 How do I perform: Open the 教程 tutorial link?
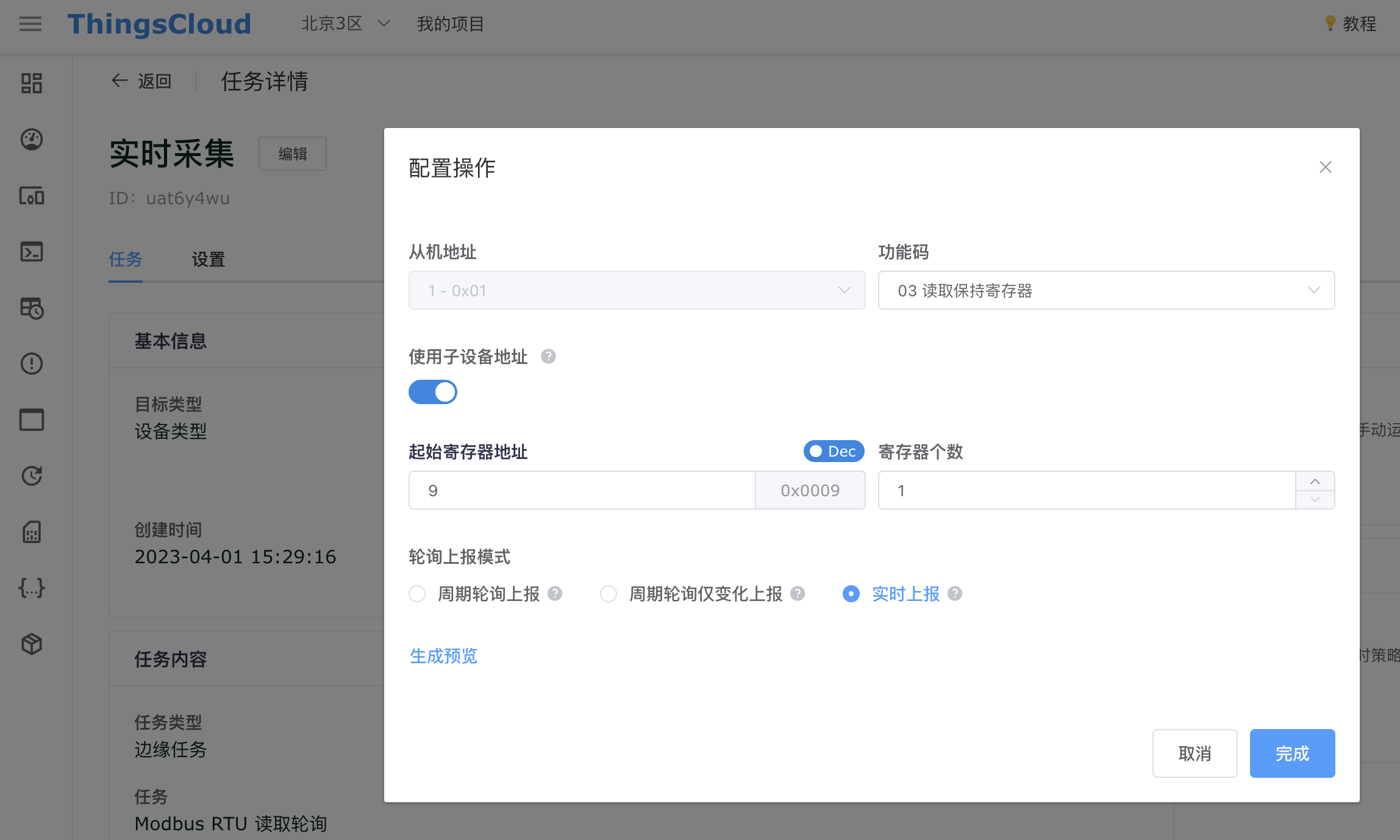point(1359,24)
